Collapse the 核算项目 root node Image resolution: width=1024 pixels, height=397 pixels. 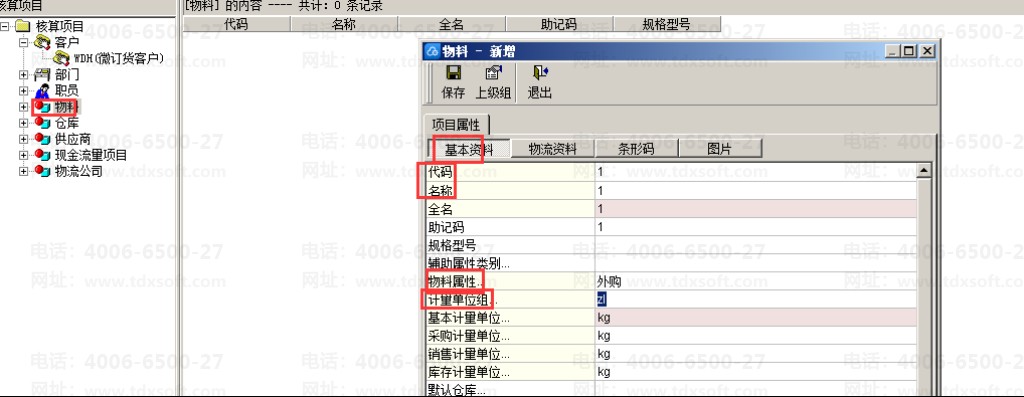click(5, 27)
